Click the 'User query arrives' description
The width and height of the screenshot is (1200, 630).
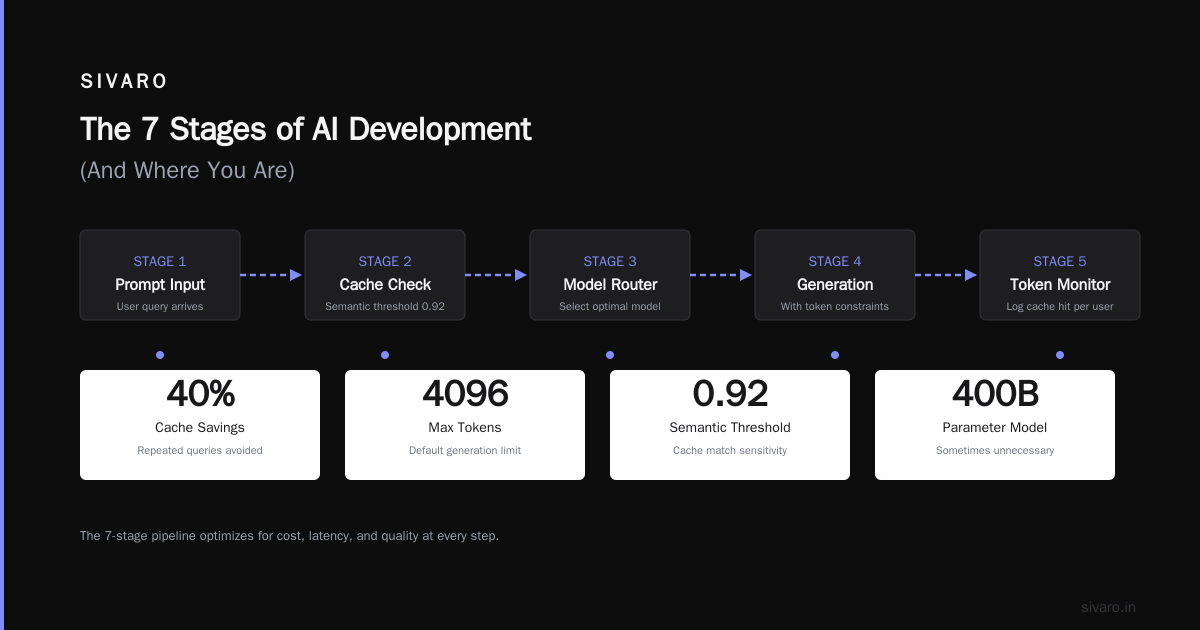[160, 307]
